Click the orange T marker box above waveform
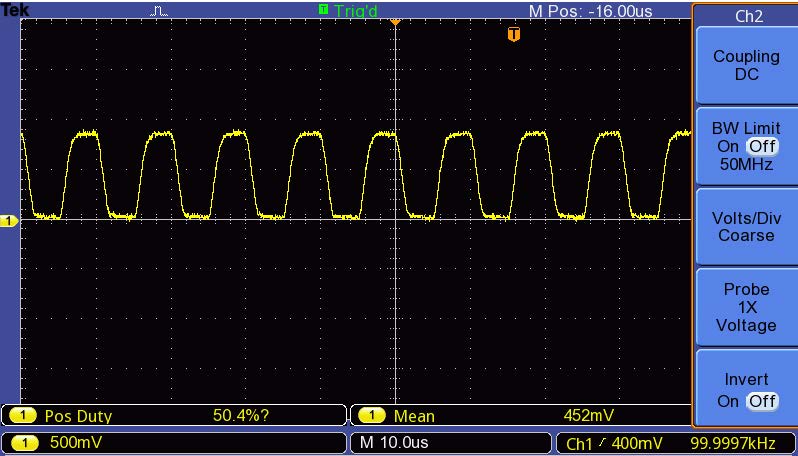Viewport: 798px width, 456px height. pos(514,35)
